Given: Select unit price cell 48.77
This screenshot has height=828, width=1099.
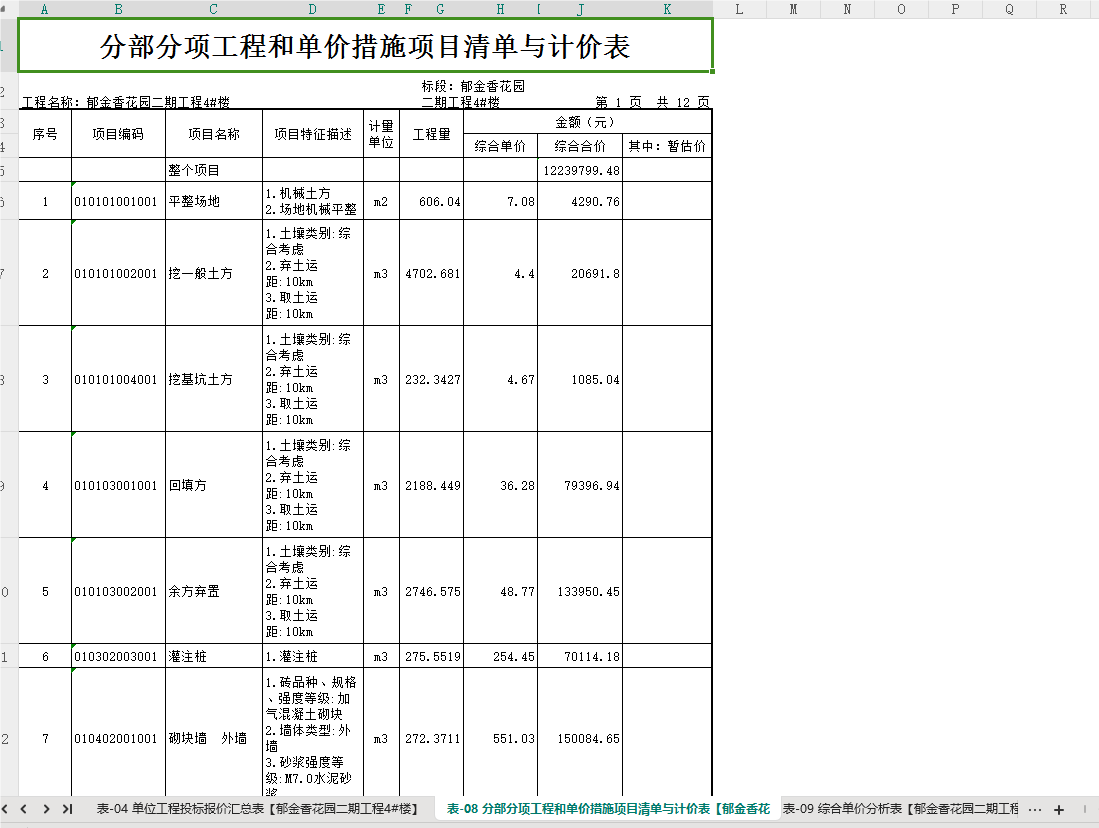Looking at the screenshot, I should 500,591.
